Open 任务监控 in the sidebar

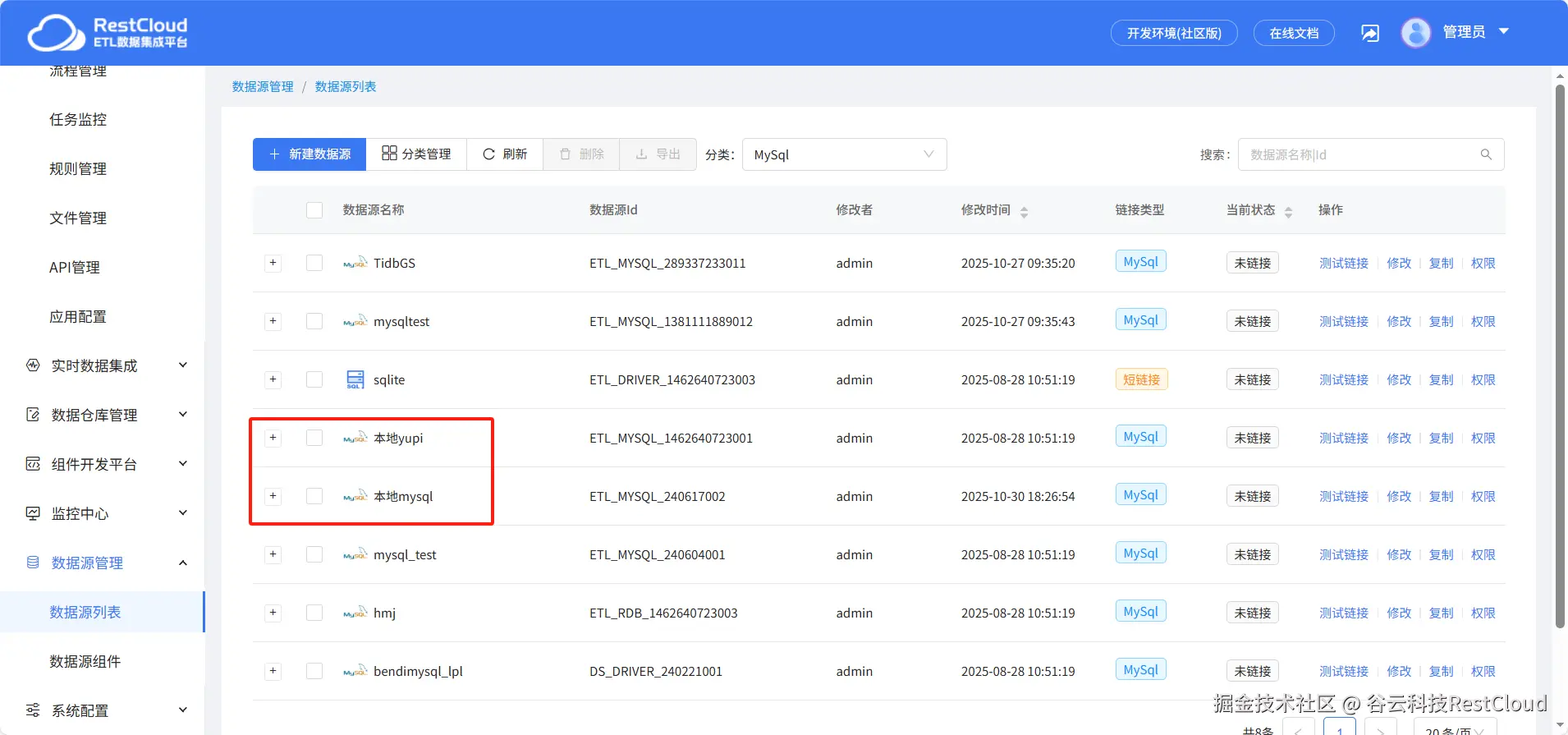pyautogui.click(x=78, y=120)
